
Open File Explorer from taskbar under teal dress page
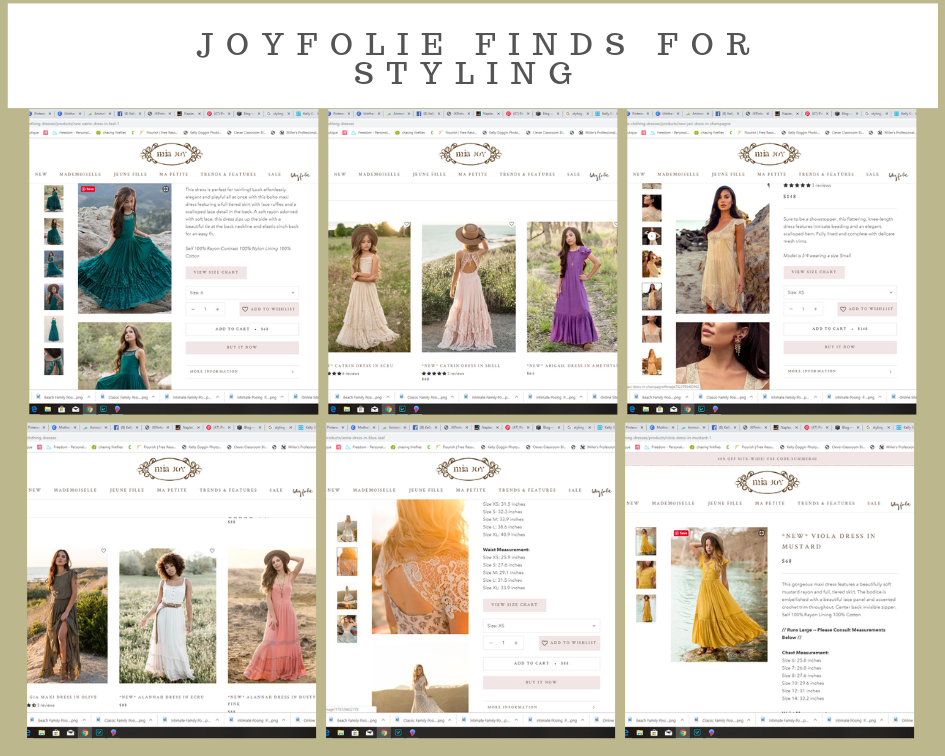48,409
